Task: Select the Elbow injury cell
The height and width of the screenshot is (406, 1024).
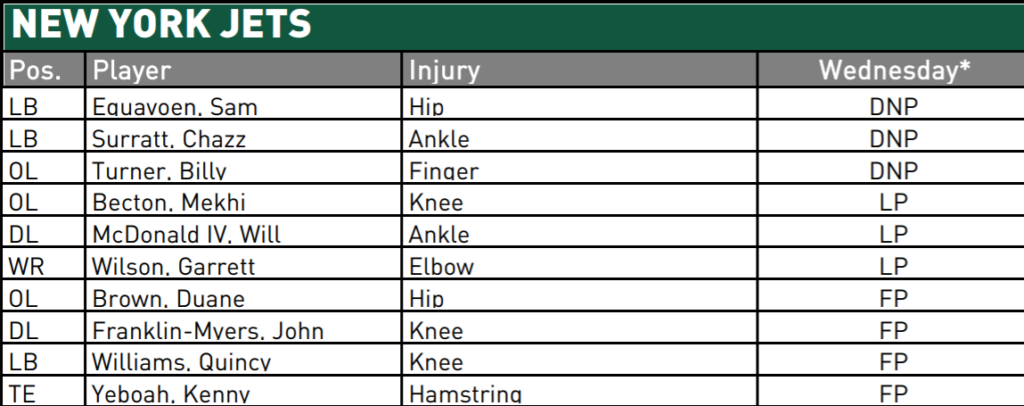Action: 441,267
